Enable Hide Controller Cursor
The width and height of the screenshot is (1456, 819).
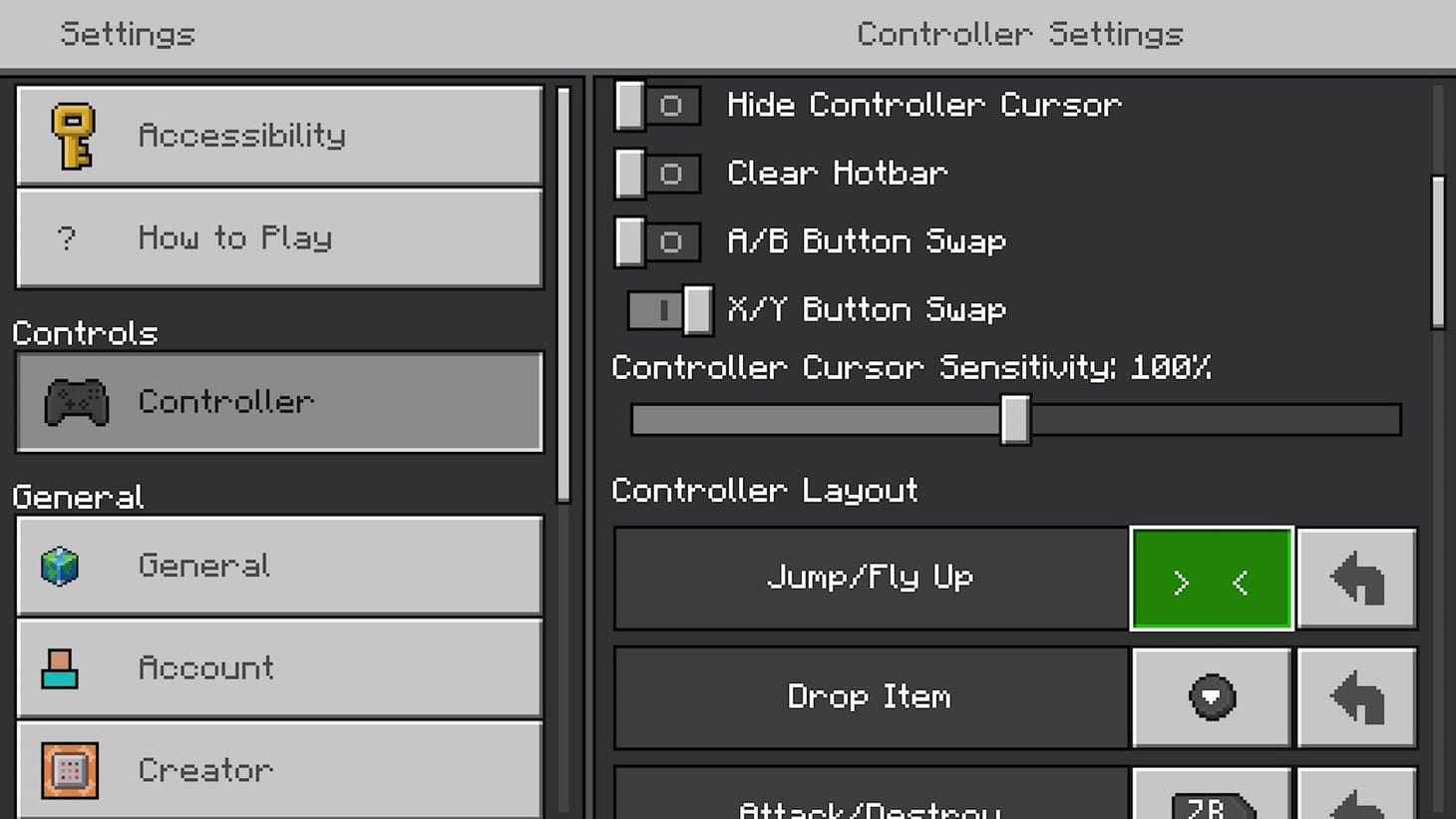point(656,105)
